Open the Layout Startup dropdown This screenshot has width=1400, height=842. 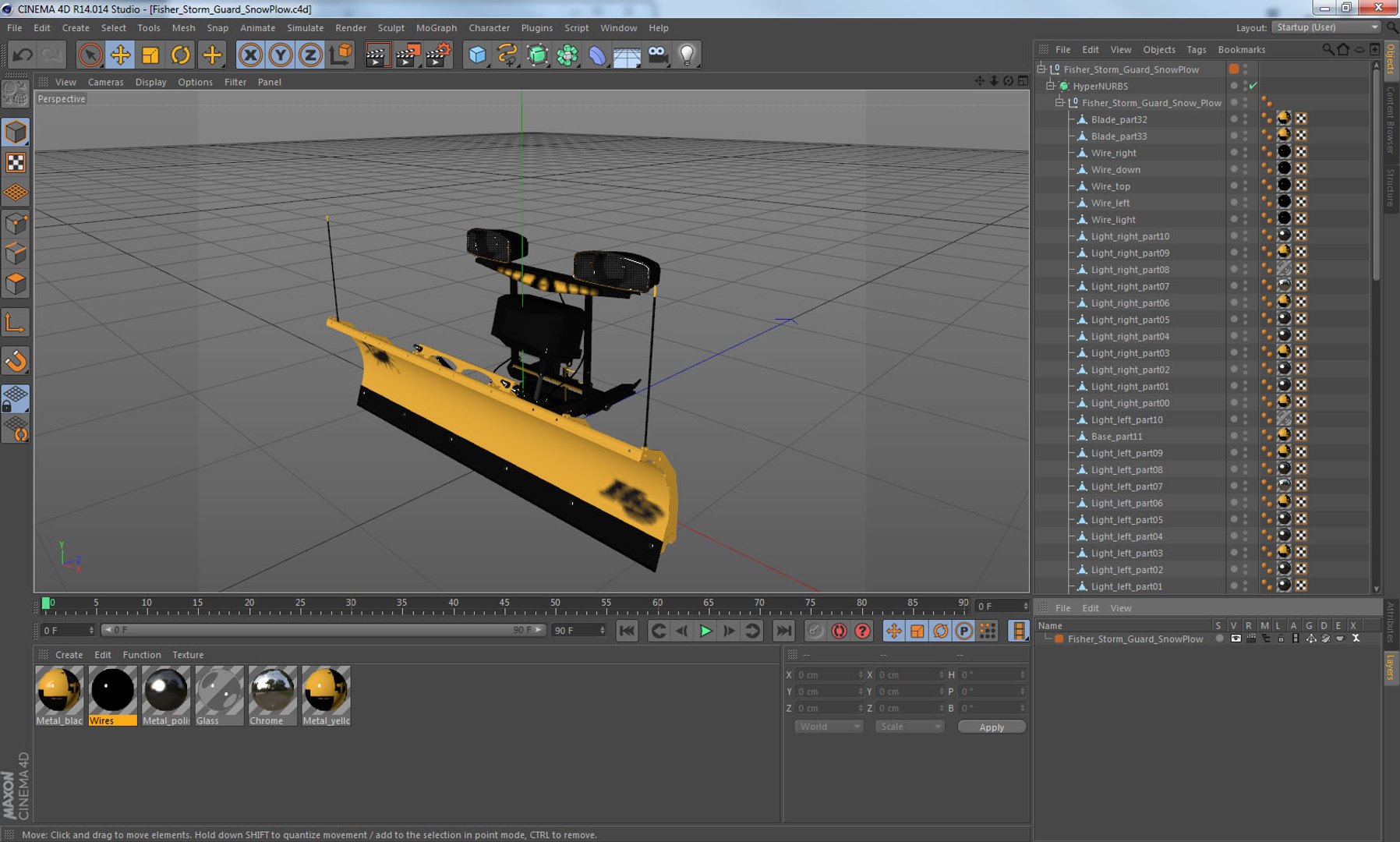click(x=1326, y=27)
